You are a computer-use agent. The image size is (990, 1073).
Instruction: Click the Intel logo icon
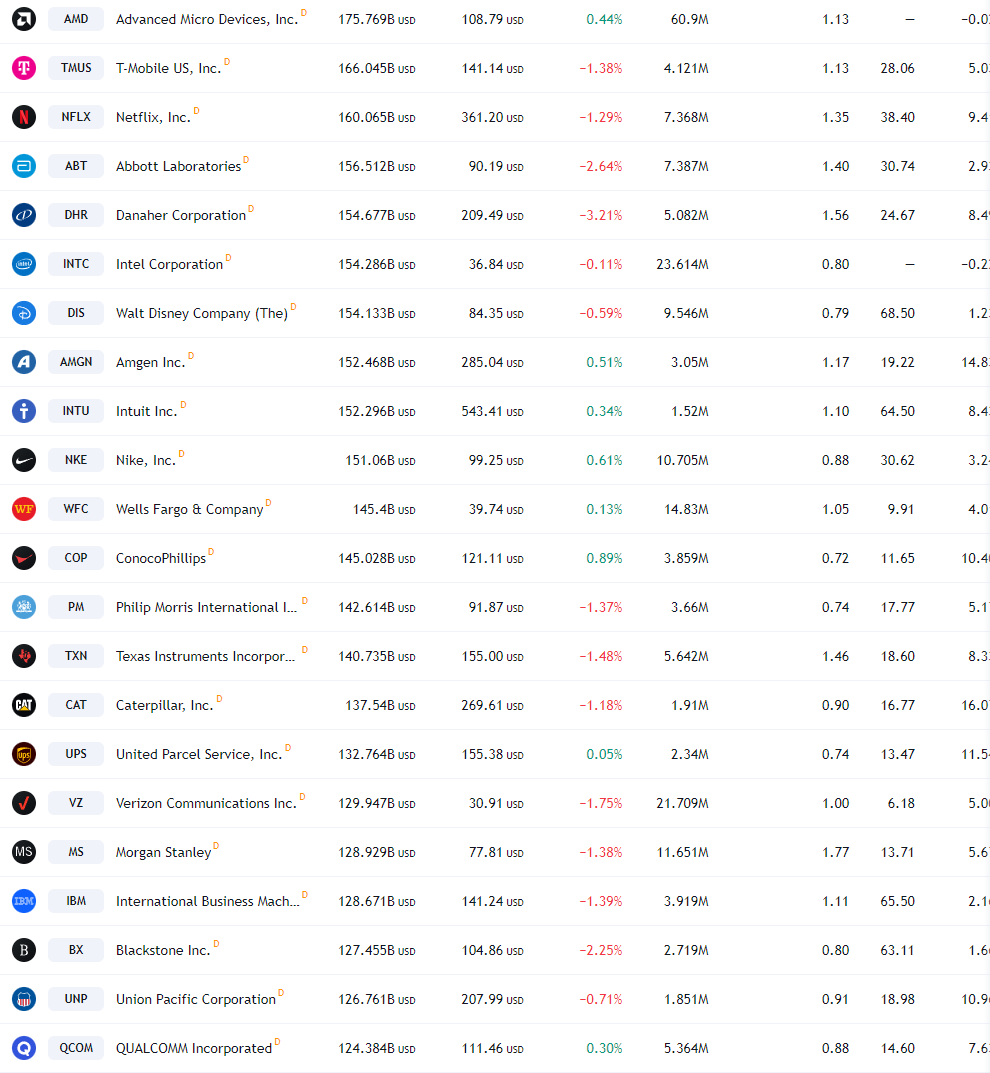click(24, 264)
